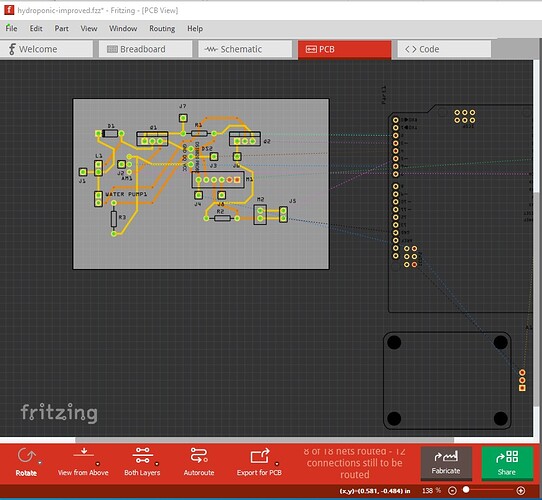Image resolution: width=542 pixels, height=500 pixels.
Task: Select the R2 resistor part
Action: click(222, 218)
